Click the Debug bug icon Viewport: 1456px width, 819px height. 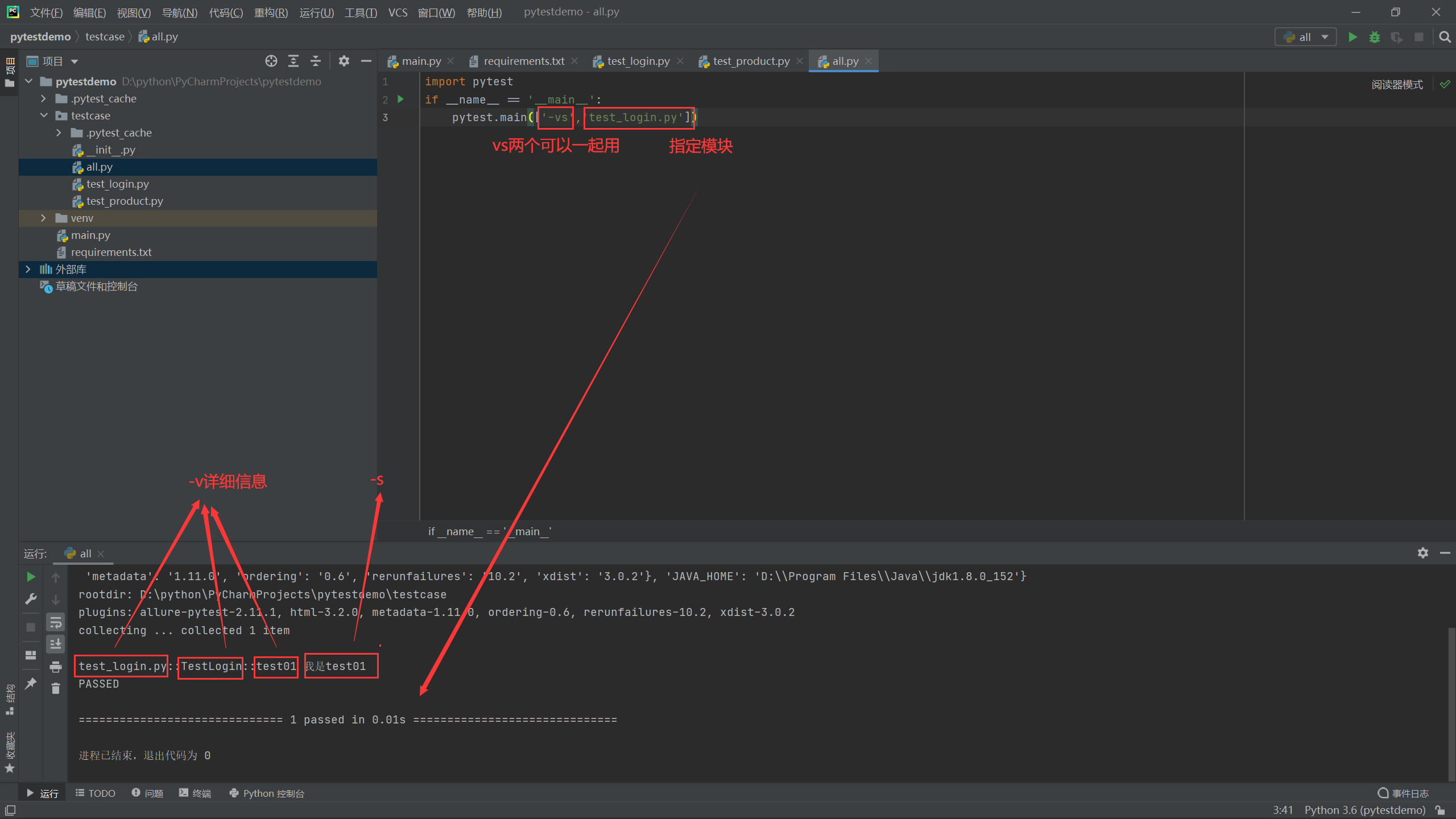coord(1375,37)
